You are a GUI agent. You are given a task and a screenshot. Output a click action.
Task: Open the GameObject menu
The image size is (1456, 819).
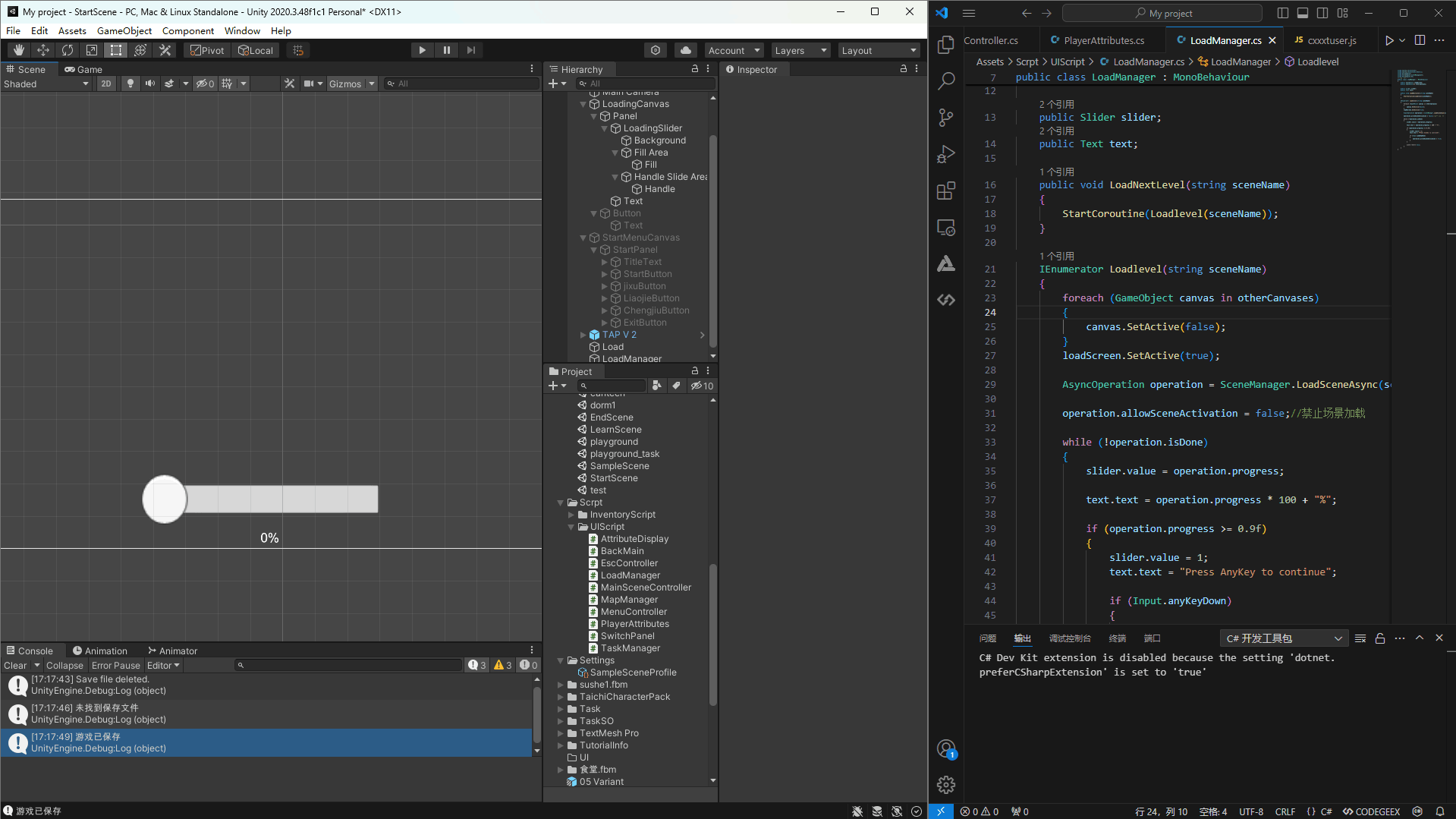pyautogui.click(x=124, y=30)
